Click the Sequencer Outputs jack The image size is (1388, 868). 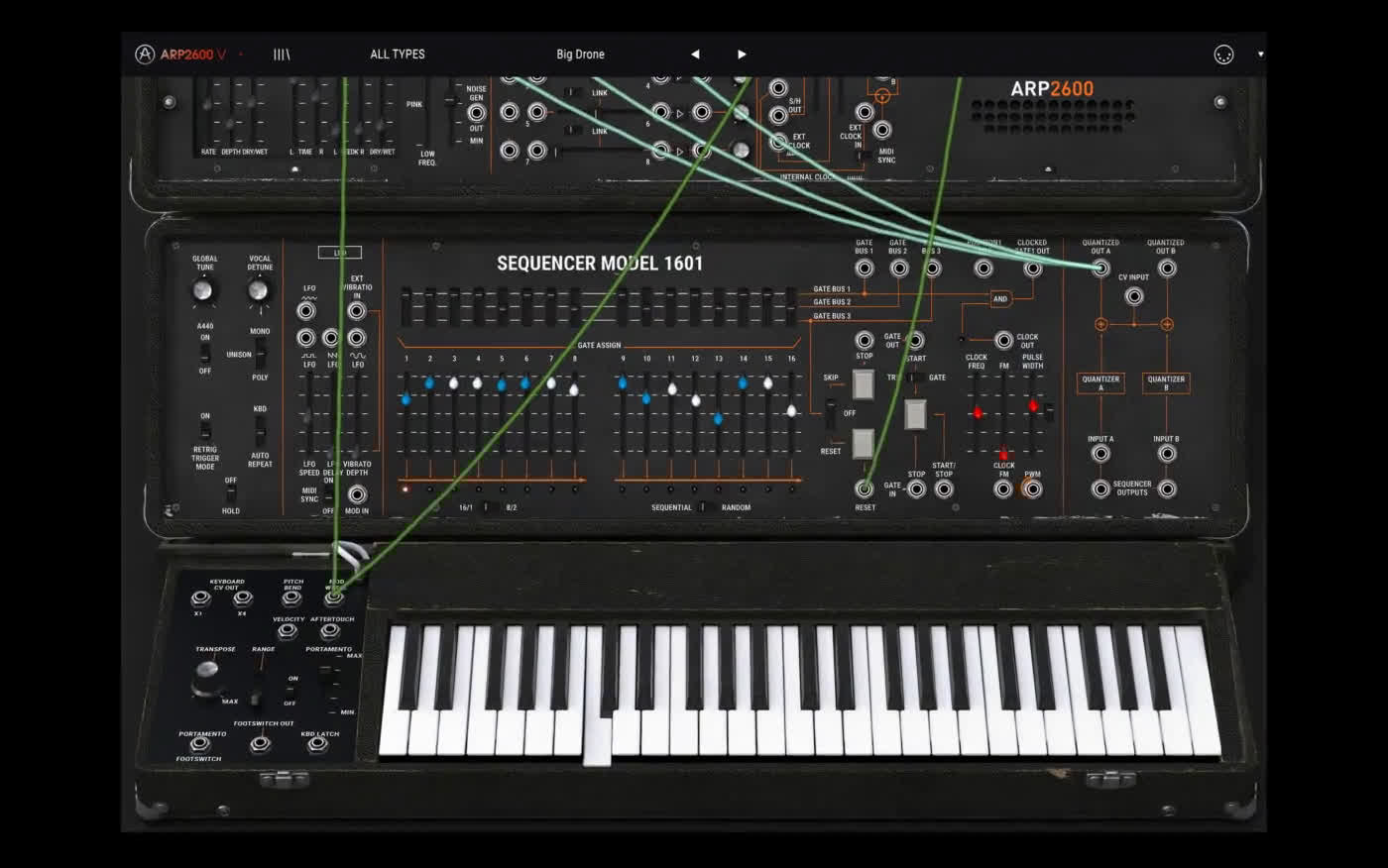(1100, 490)
